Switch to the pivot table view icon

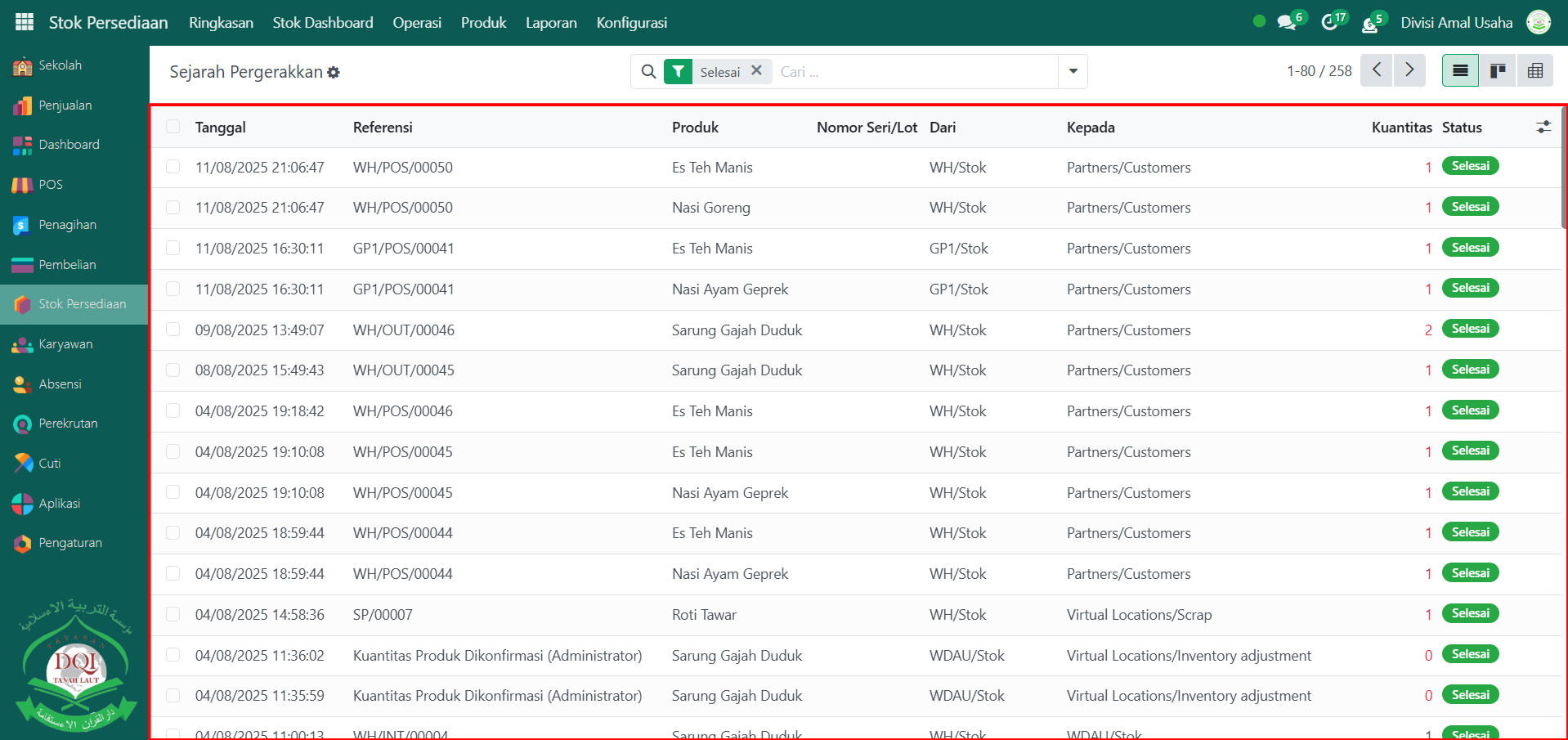tap(1535, 71)
